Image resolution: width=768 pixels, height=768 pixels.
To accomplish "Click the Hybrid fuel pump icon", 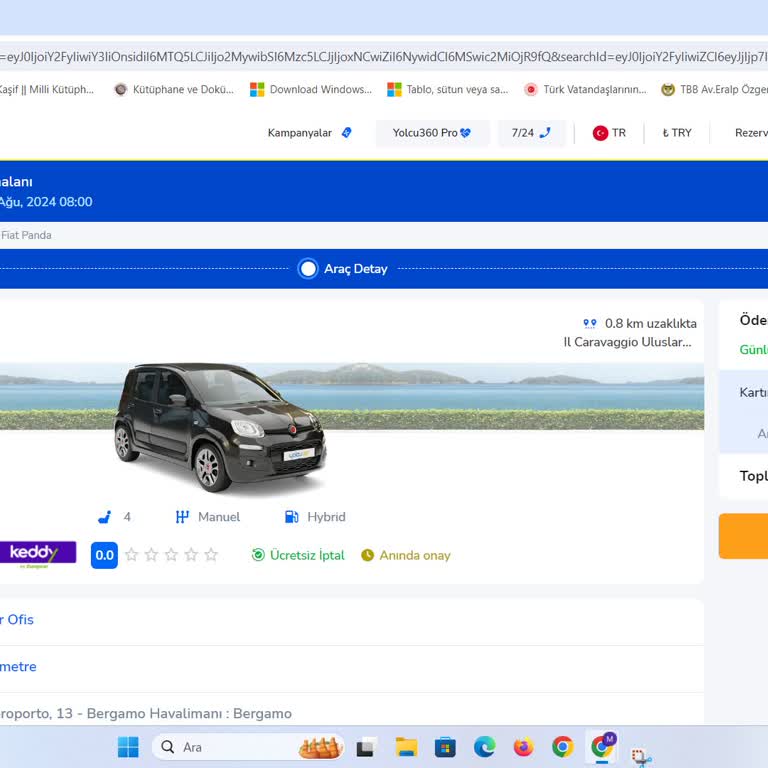I will point(291,517).
